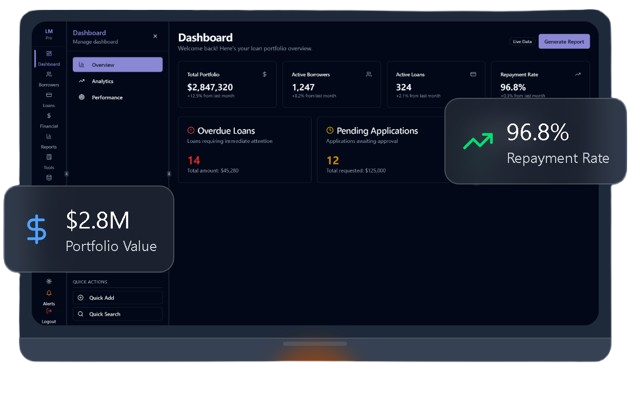Viewport: 632px width, 395px height.
Task: Click the Logout icon in the sidebar
Action: point(49,311)
